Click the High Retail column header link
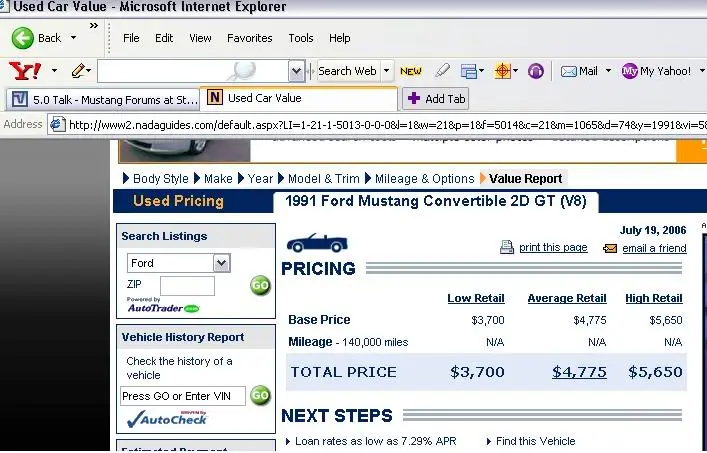 click(x=654, y=298)
